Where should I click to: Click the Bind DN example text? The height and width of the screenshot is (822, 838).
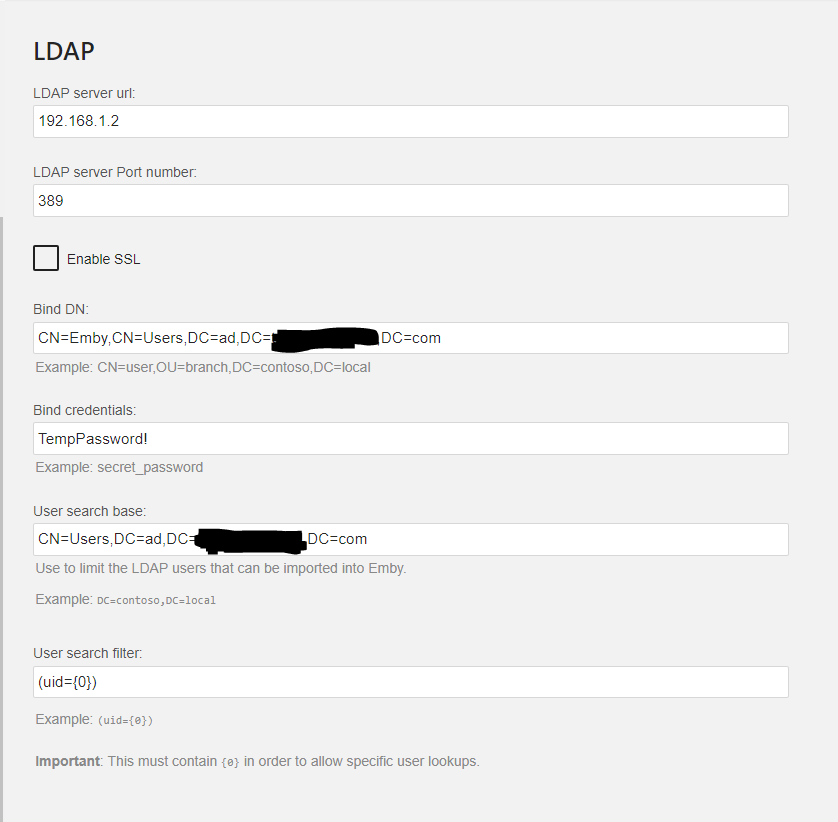tap(203, 367)
